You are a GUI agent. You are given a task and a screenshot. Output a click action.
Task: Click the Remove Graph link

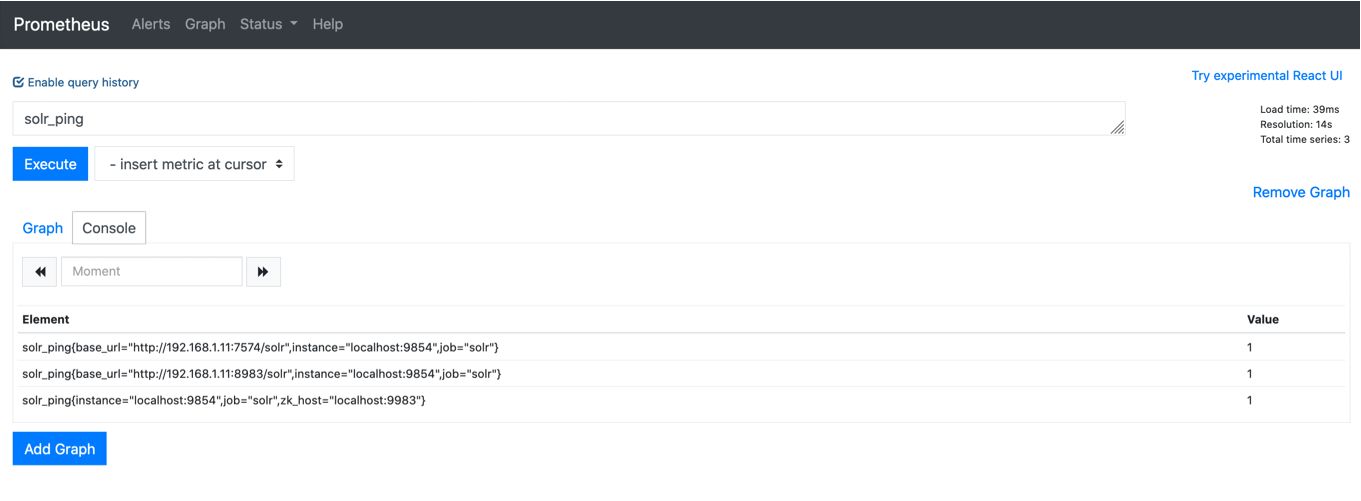click(x=1300, y=192)
